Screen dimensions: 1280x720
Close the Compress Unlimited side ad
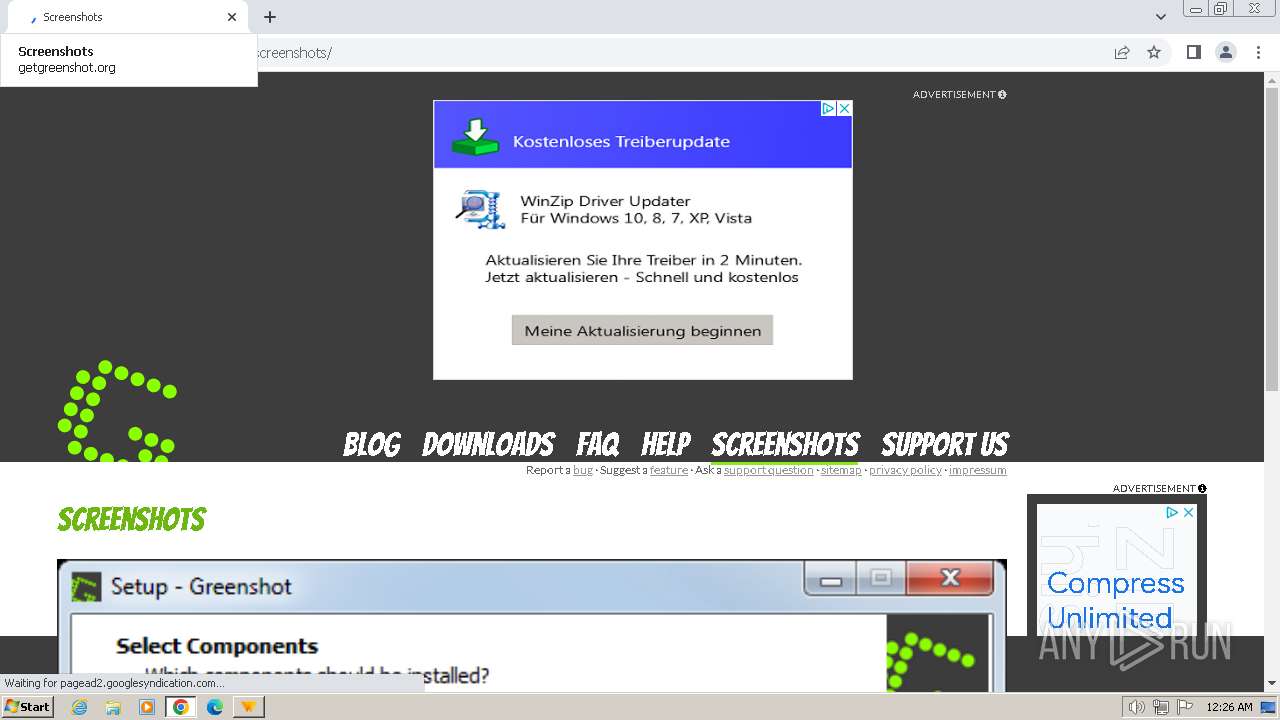coord(1188,512)
